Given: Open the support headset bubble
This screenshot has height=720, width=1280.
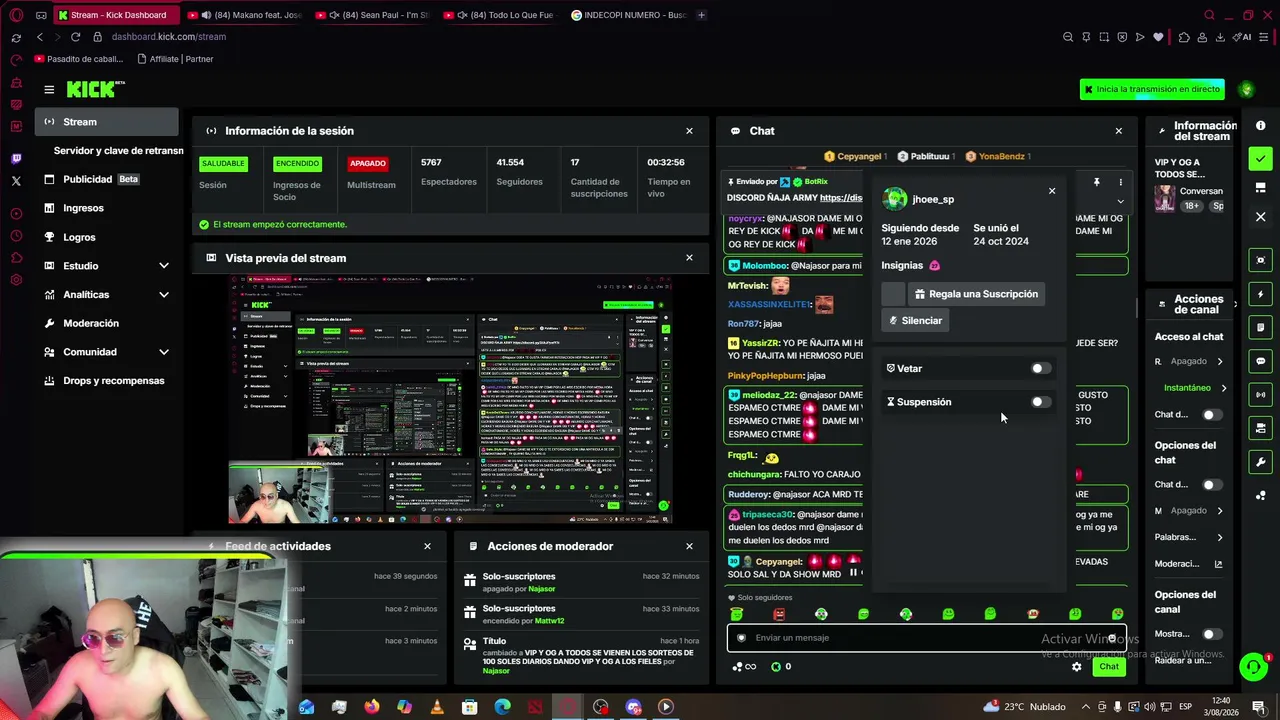Looking at the screenshot, I should click(1253, 666).
